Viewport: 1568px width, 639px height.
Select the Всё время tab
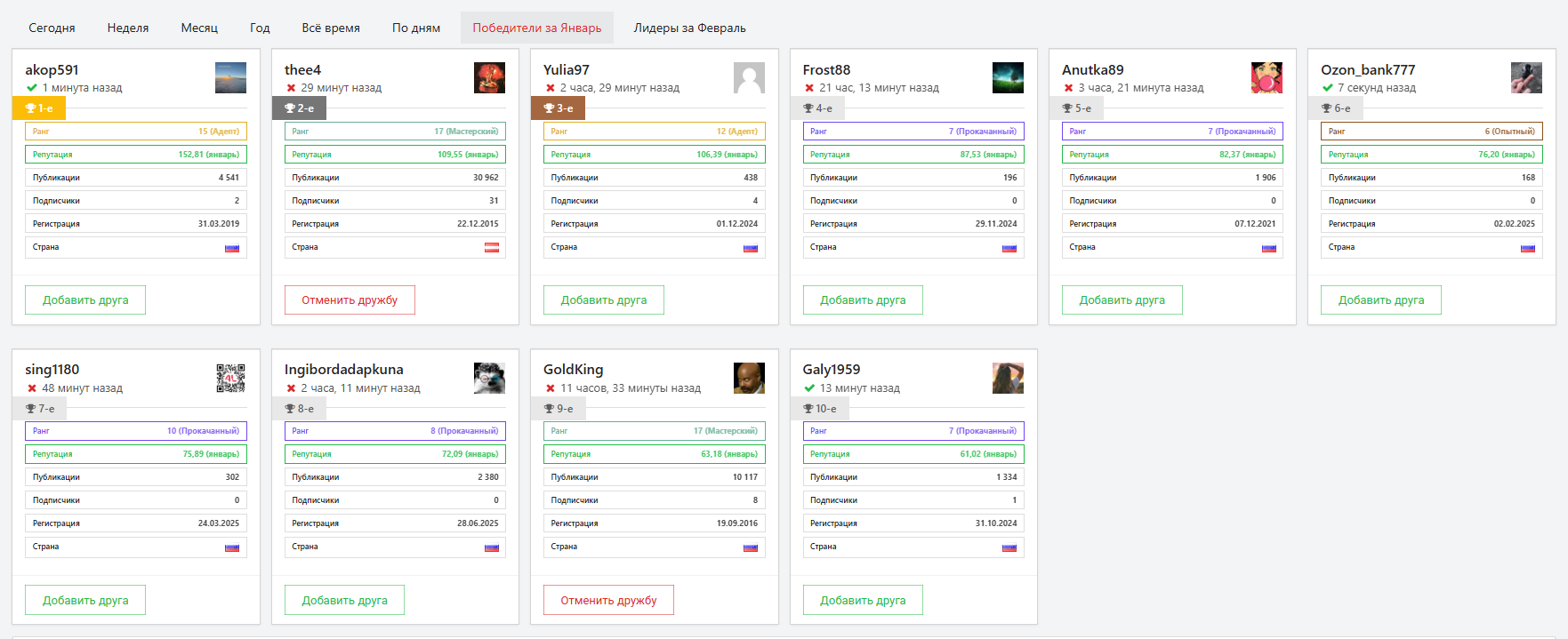coord(331,28)
